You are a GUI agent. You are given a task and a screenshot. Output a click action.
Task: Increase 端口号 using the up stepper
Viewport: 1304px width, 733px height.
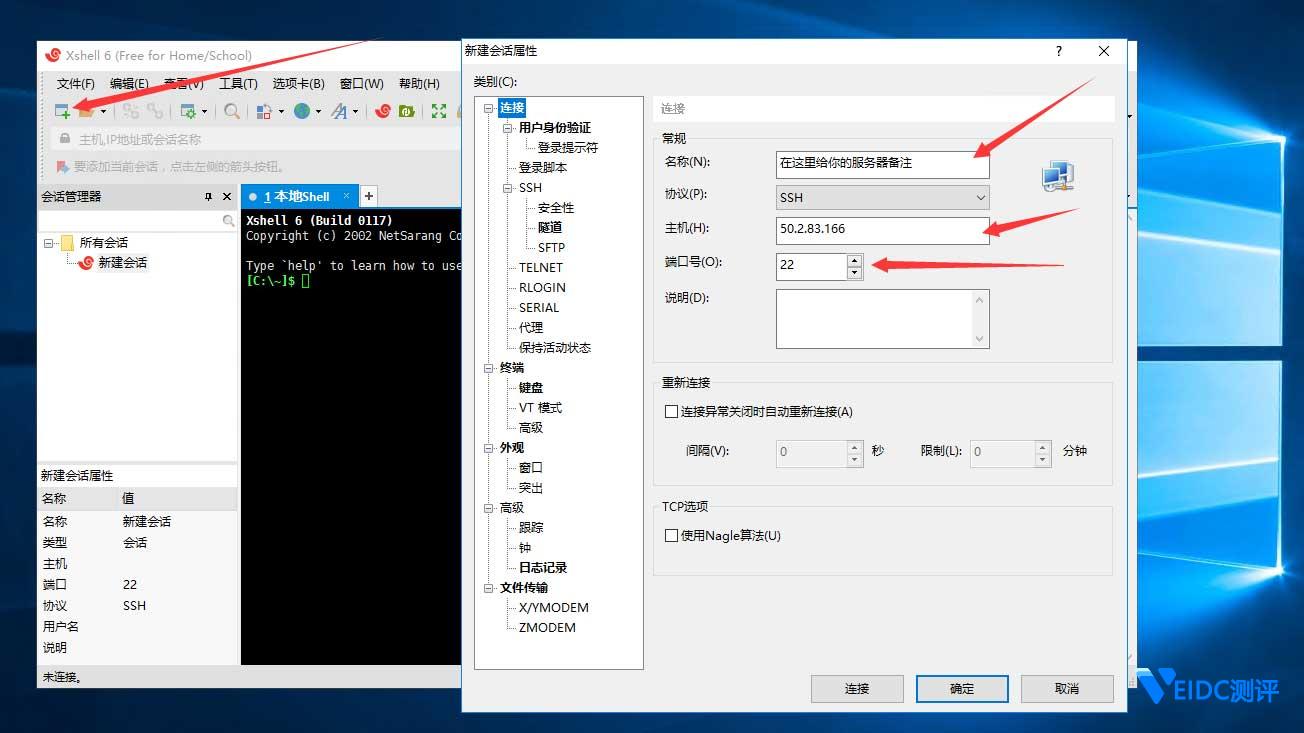tap(855, 260)
